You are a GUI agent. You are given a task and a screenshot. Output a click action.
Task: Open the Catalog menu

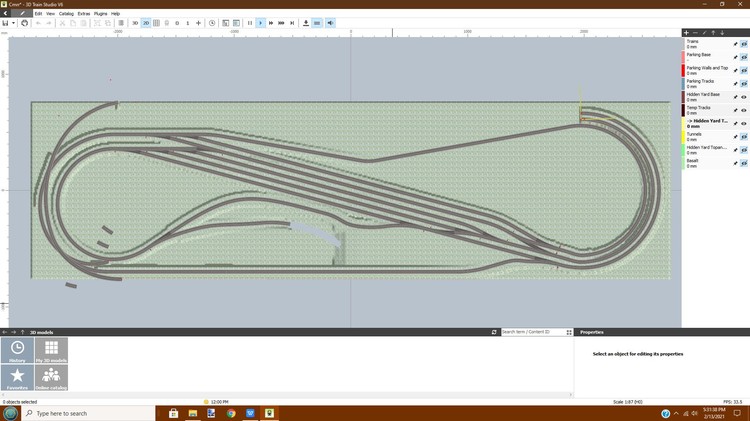(66, 13)
